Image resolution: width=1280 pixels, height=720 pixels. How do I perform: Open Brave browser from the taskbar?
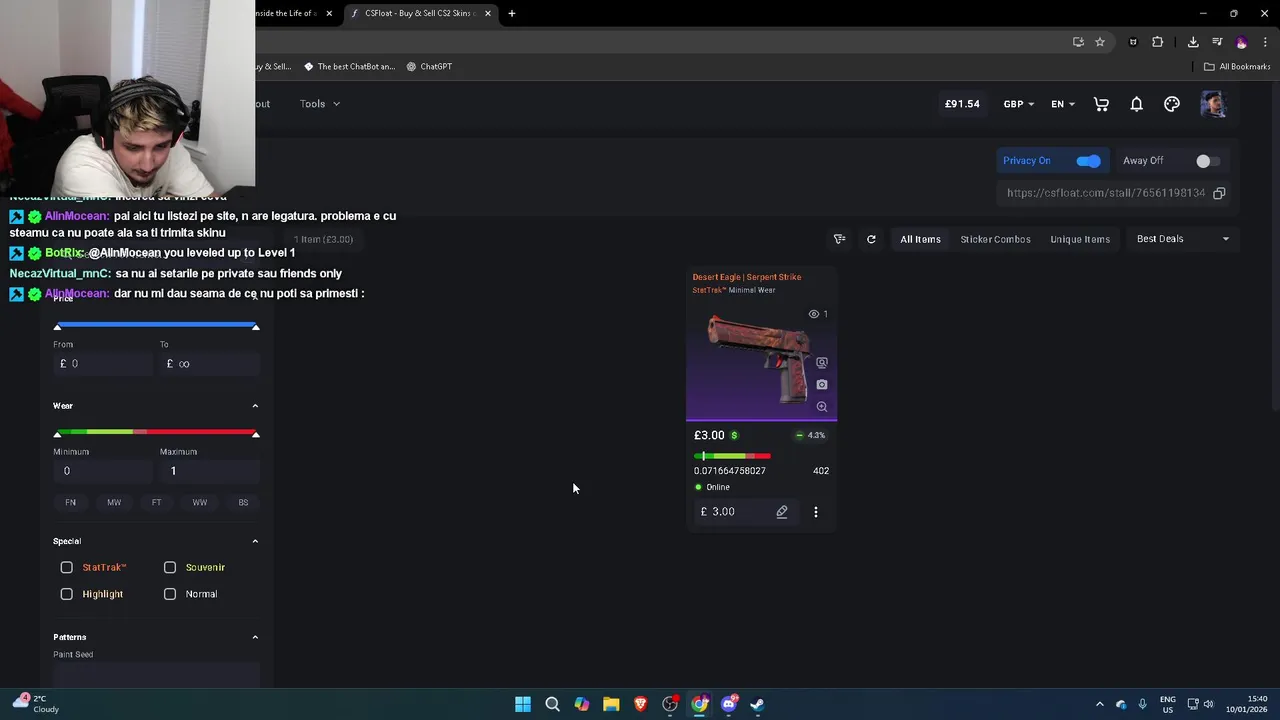click(641, 704)
